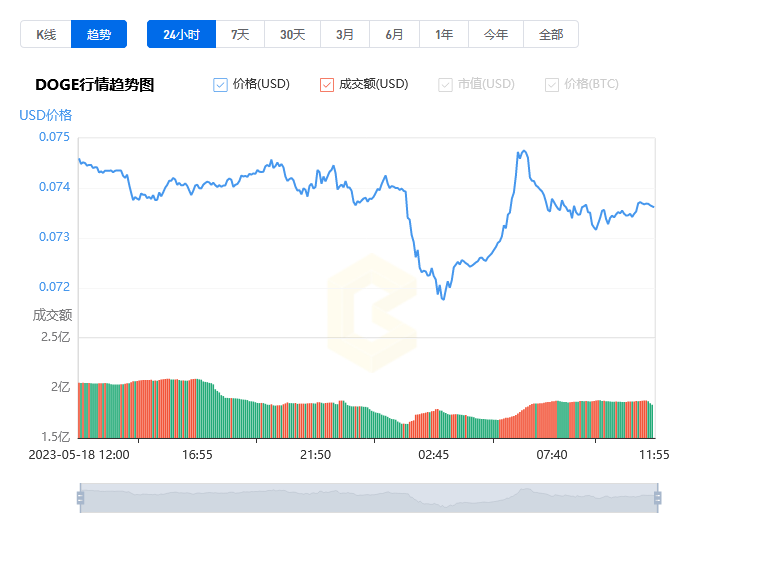Show 今年 year-to-date data
The width and height of the screenshot is (780, 563).
point(496,34)
